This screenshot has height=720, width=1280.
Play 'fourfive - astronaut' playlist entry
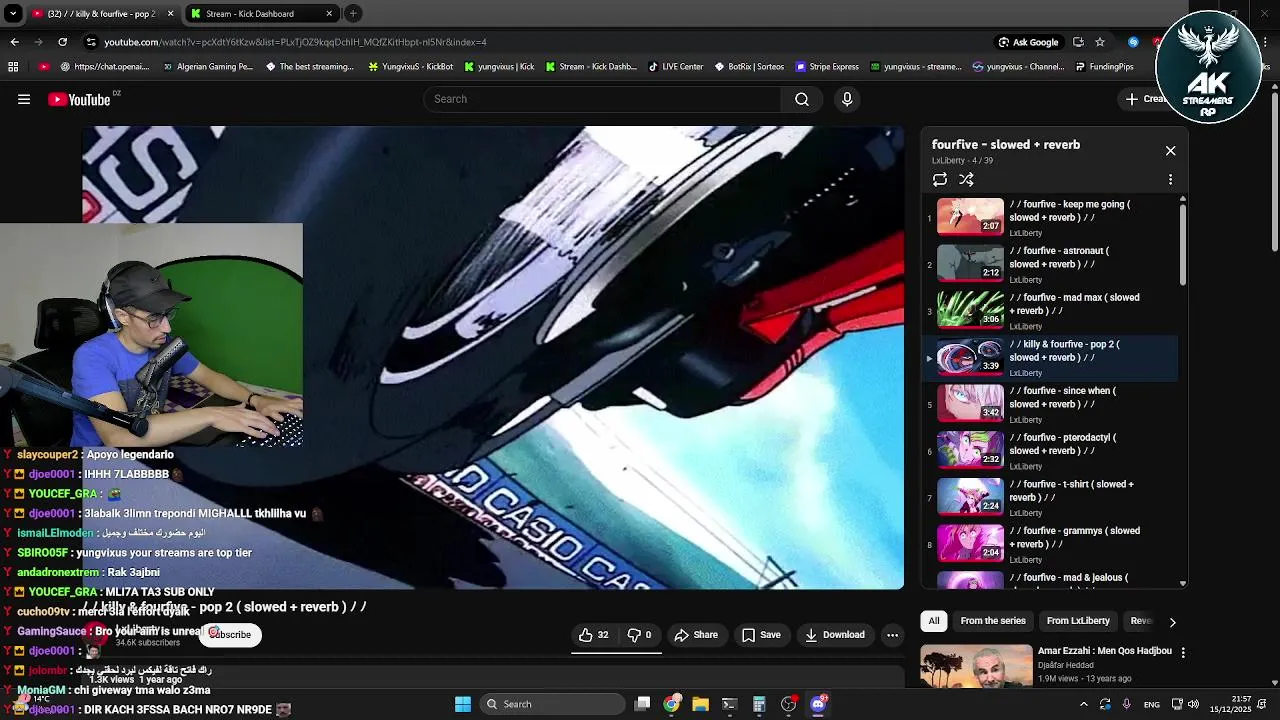coord(1050,264)
